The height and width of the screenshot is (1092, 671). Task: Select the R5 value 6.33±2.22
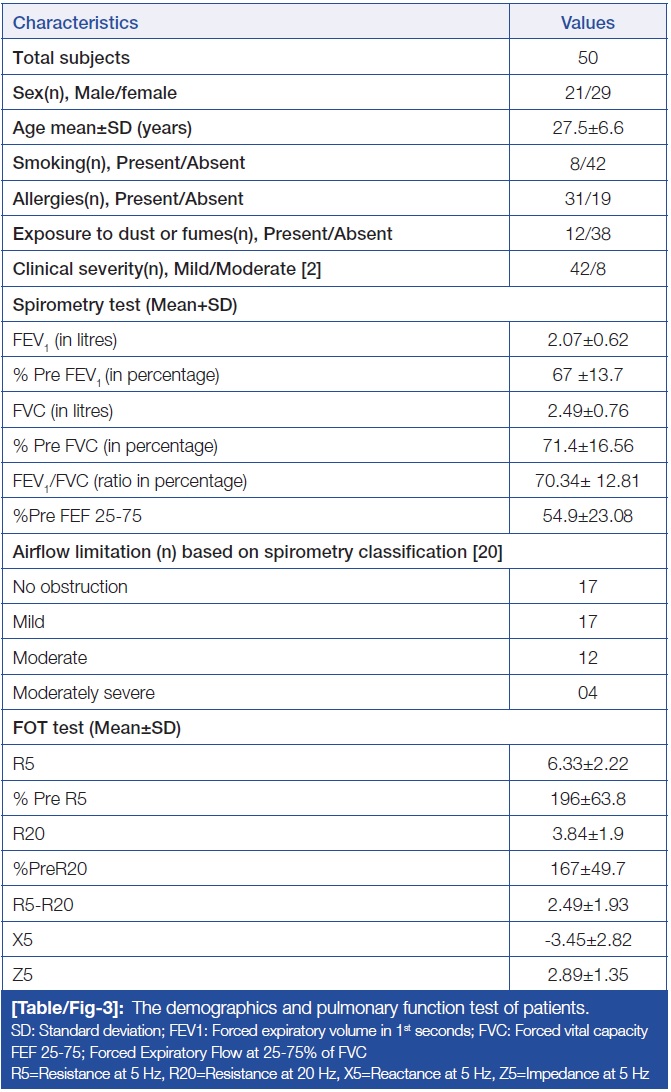pos(588,764)
